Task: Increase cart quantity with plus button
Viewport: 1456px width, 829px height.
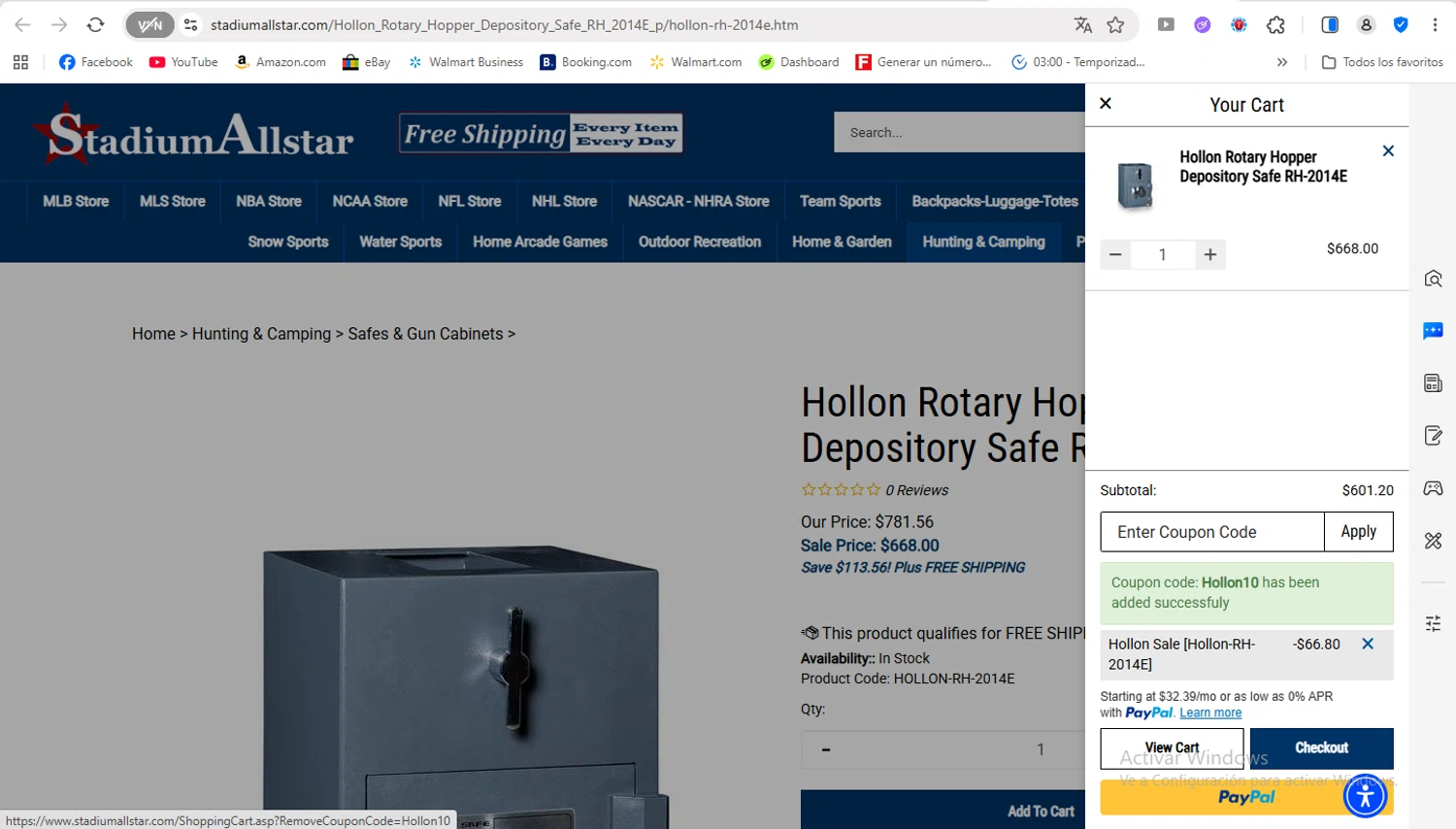Action: pos(1210,254)
